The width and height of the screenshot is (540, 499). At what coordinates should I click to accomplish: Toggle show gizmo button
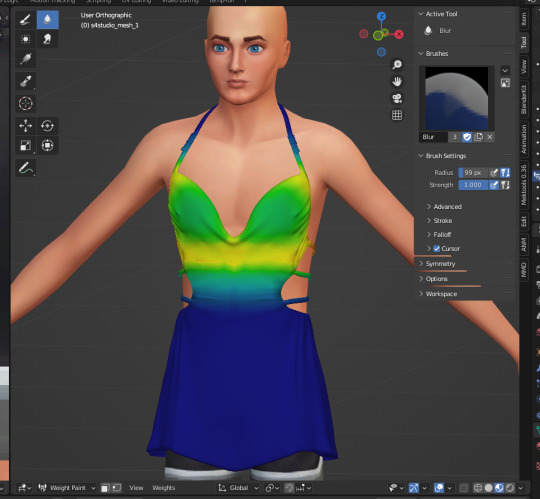[413, 488]
